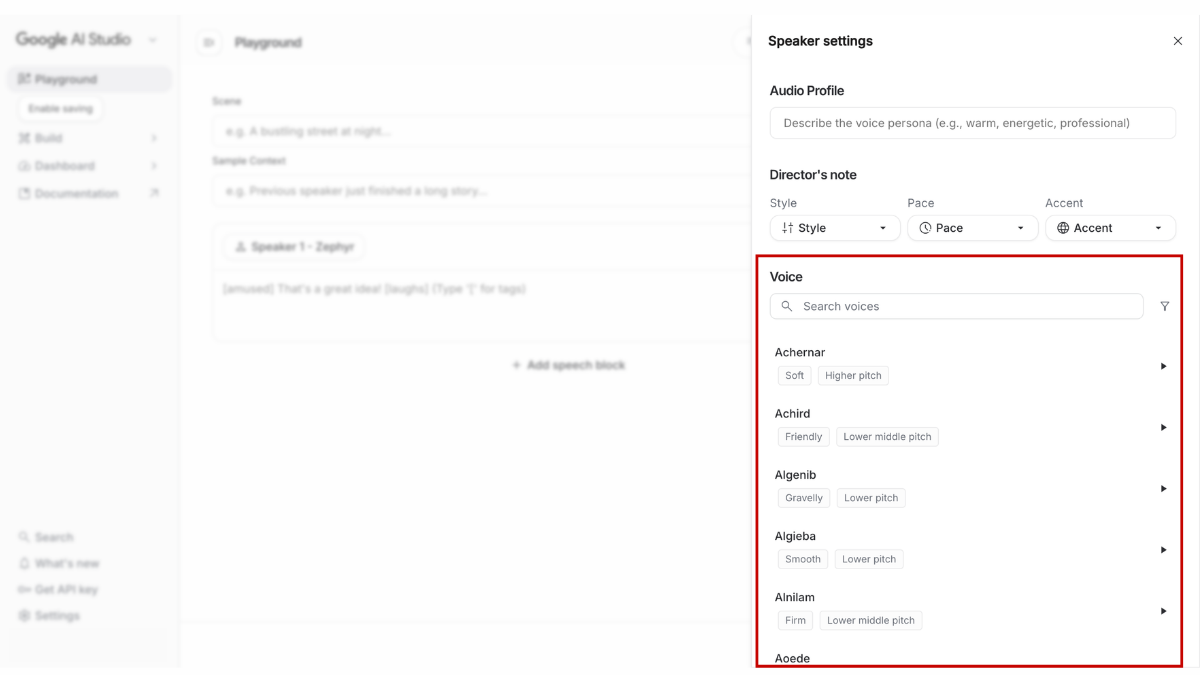Open the Accent dropdown

[x=1110, y=228]
